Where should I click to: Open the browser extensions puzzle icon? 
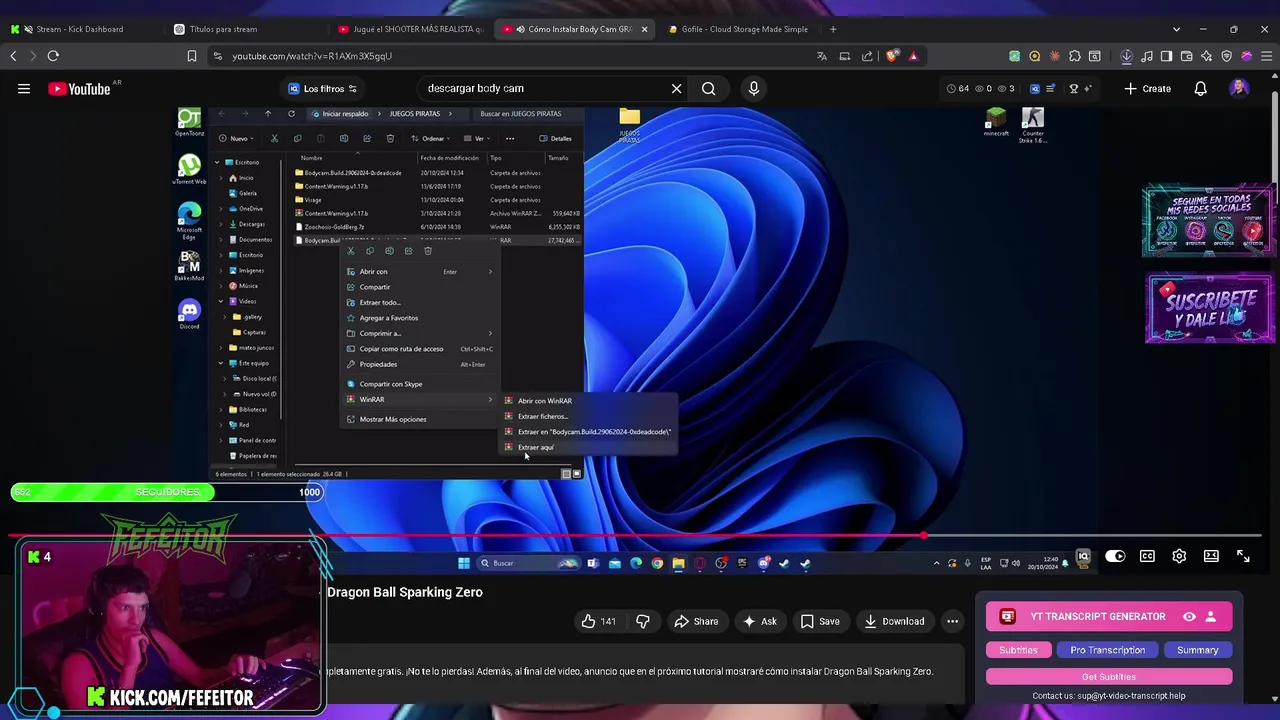[x=1075, y=56]
